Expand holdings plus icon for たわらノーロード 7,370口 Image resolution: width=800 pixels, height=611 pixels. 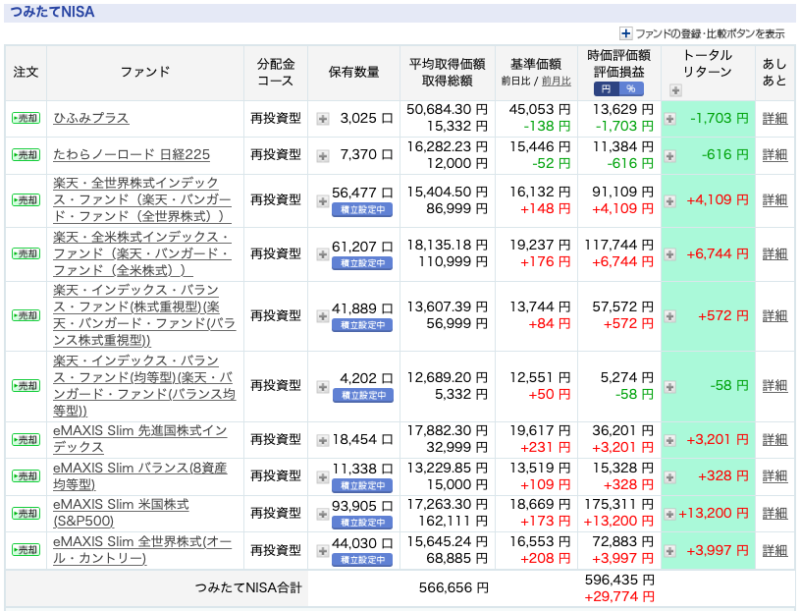pyautogui.click(x=322, y=156)
